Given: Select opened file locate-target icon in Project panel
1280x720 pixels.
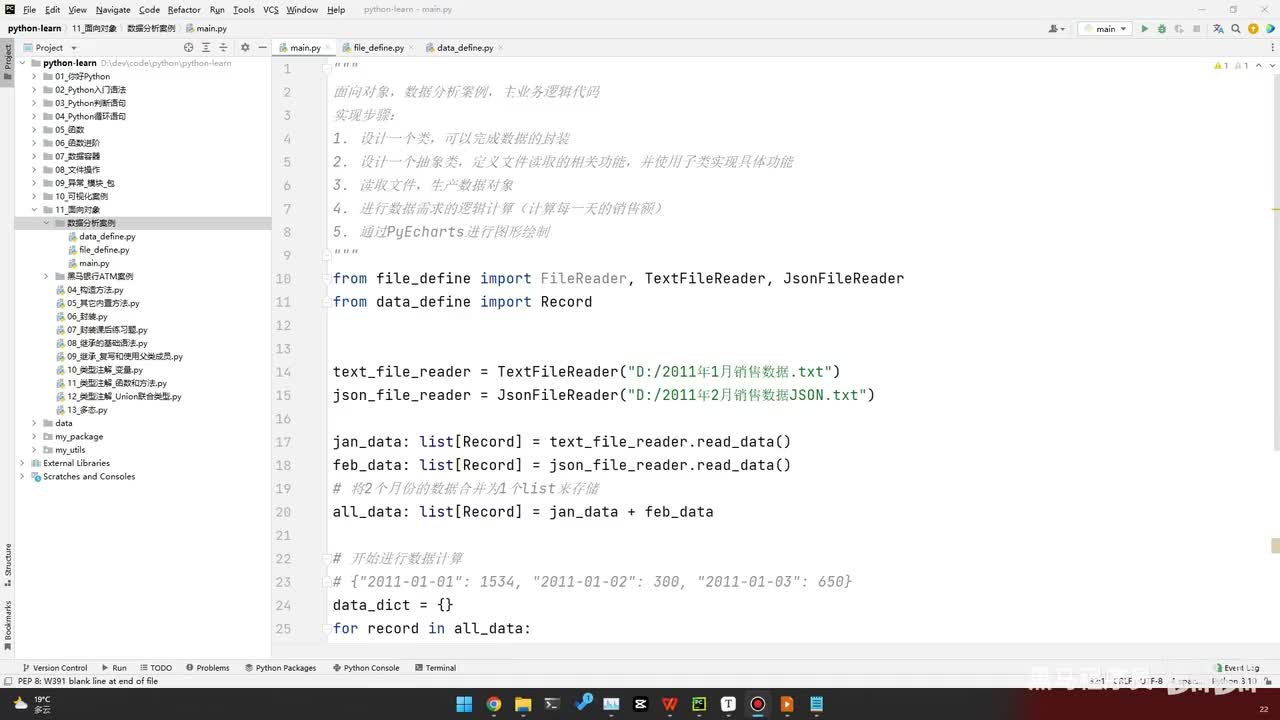Looking at the screenshot, I should [x=188, y=47].
